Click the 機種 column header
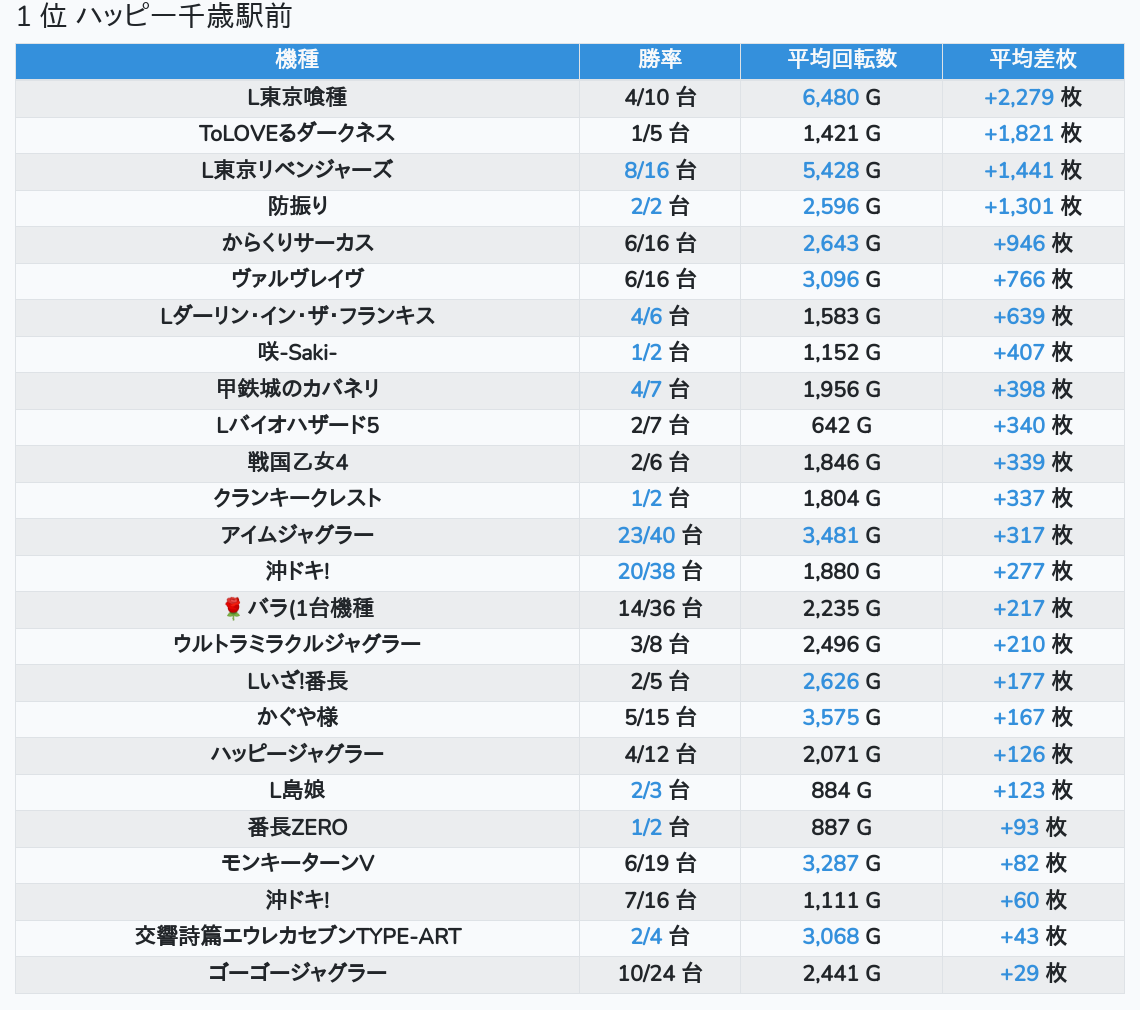The height and width of the screenshot is (1010, 1140). [297, 60]
